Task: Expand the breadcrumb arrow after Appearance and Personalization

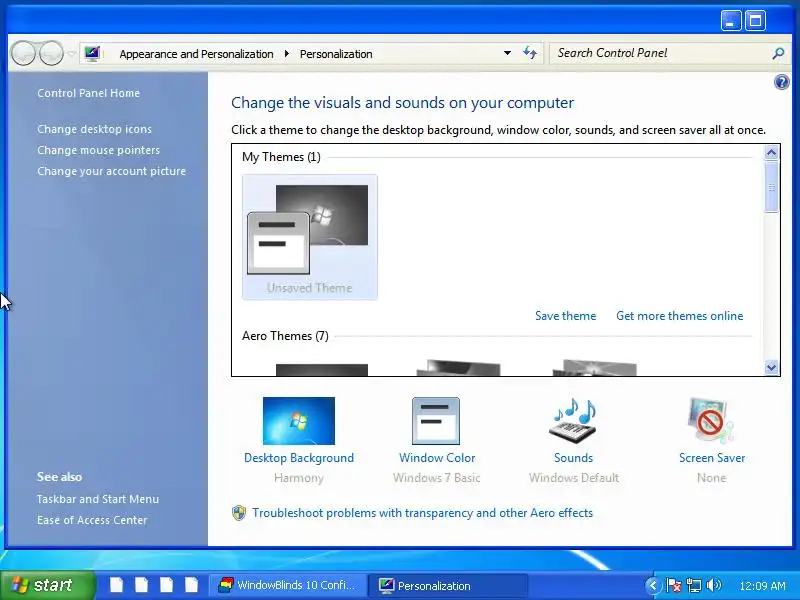Action: pos(287,54)
